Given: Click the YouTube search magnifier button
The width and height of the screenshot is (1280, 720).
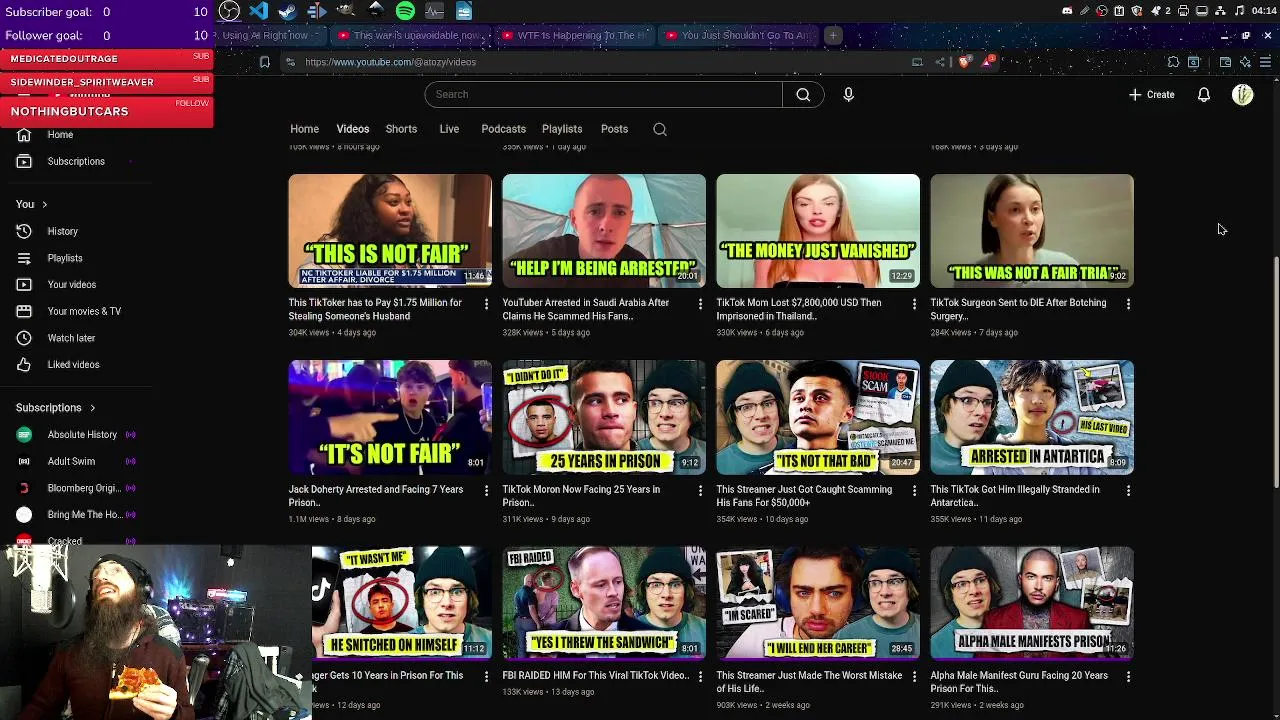Looking at the screenshot, I should point(803,94).
